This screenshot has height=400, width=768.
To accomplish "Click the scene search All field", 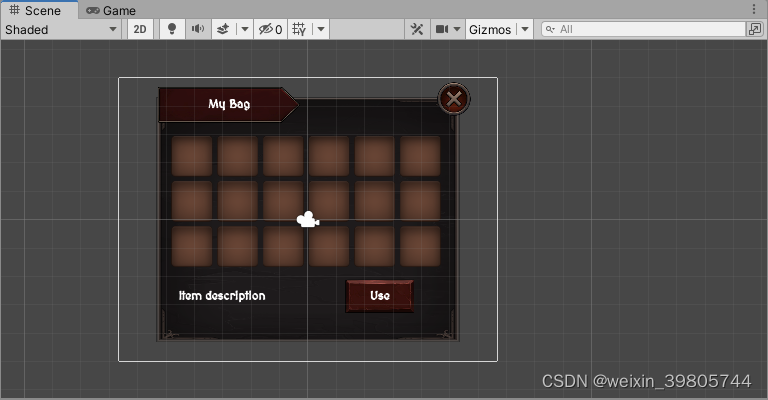I will (x=643, y=29).
